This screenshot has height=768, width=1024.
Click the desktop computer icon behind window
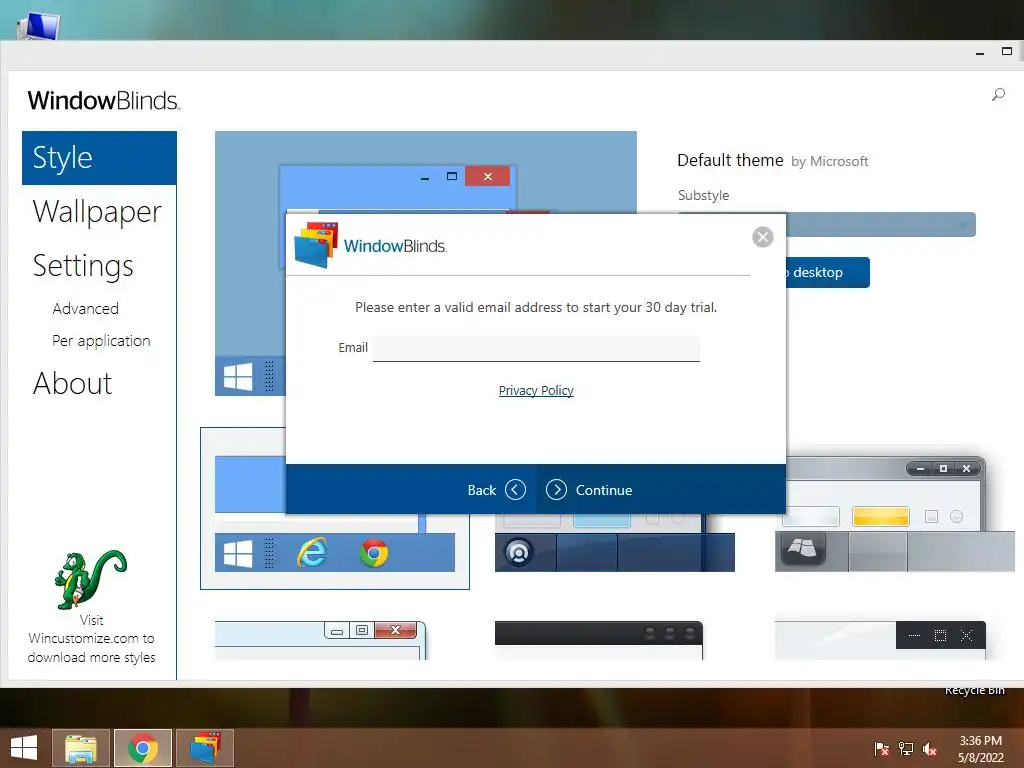point(38,26)
